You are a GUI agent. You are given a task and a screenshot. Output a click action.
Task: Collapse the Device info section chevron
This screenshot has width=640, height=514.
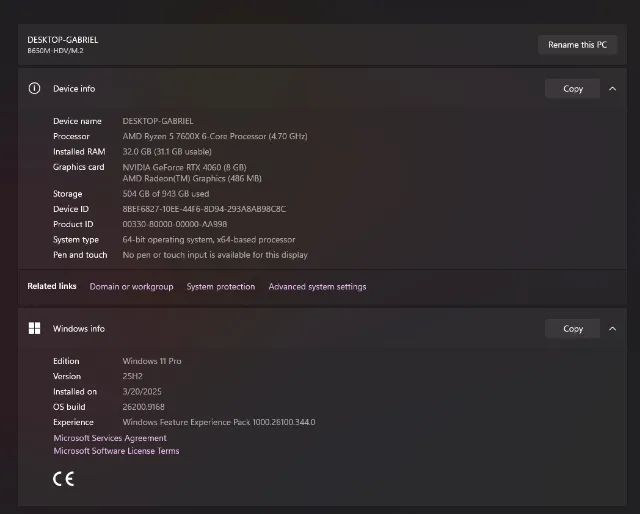click(612, 89)
